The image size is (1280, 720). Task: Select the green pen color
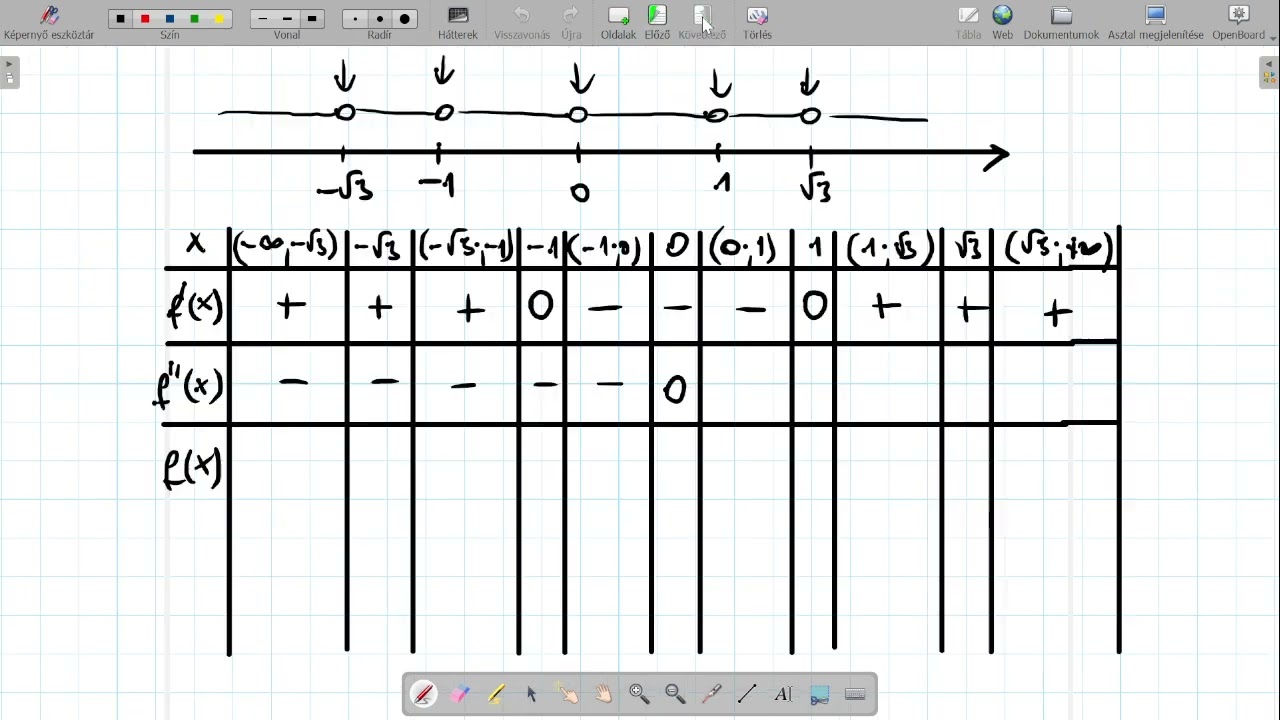[x=194, y=19]
